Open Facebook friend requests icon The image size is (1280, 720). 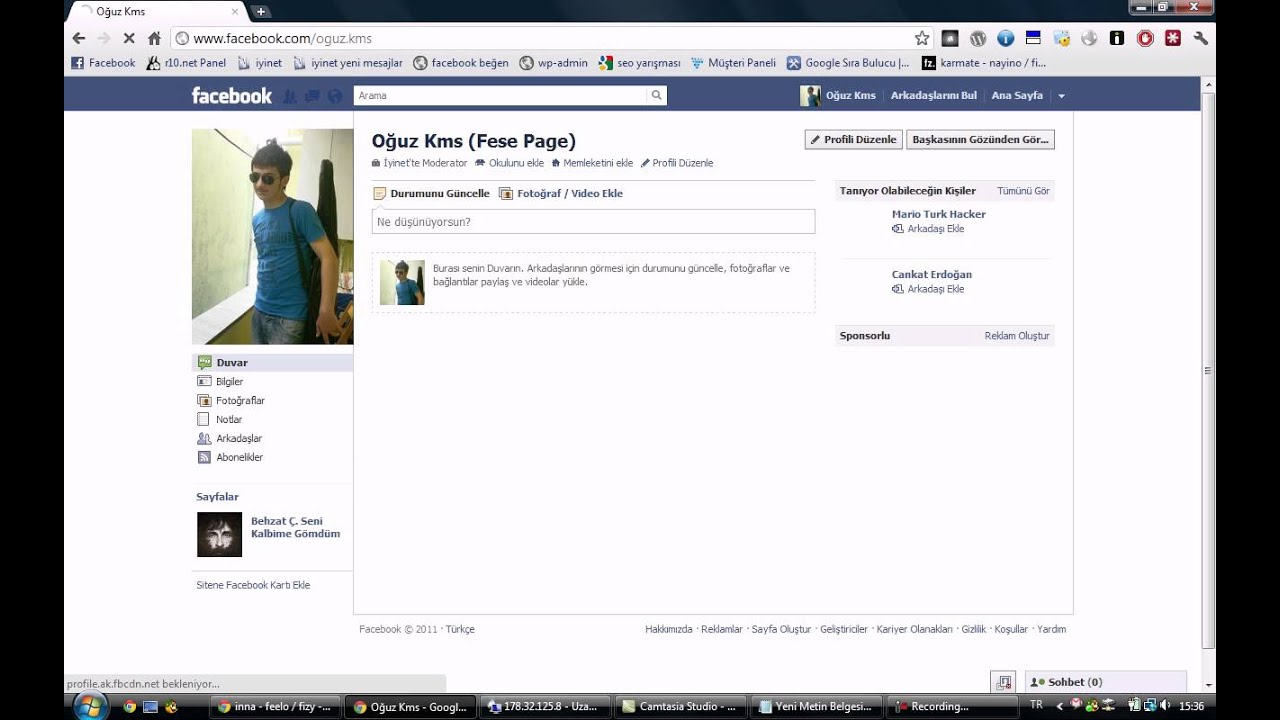click(290, 96)
